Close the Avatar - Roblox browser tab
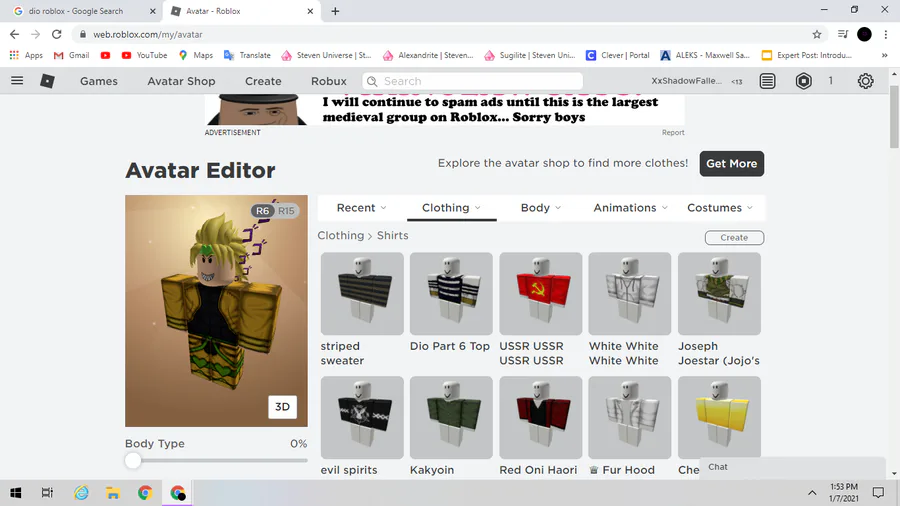This screenshot has width=900, height=506. [310, 11]
